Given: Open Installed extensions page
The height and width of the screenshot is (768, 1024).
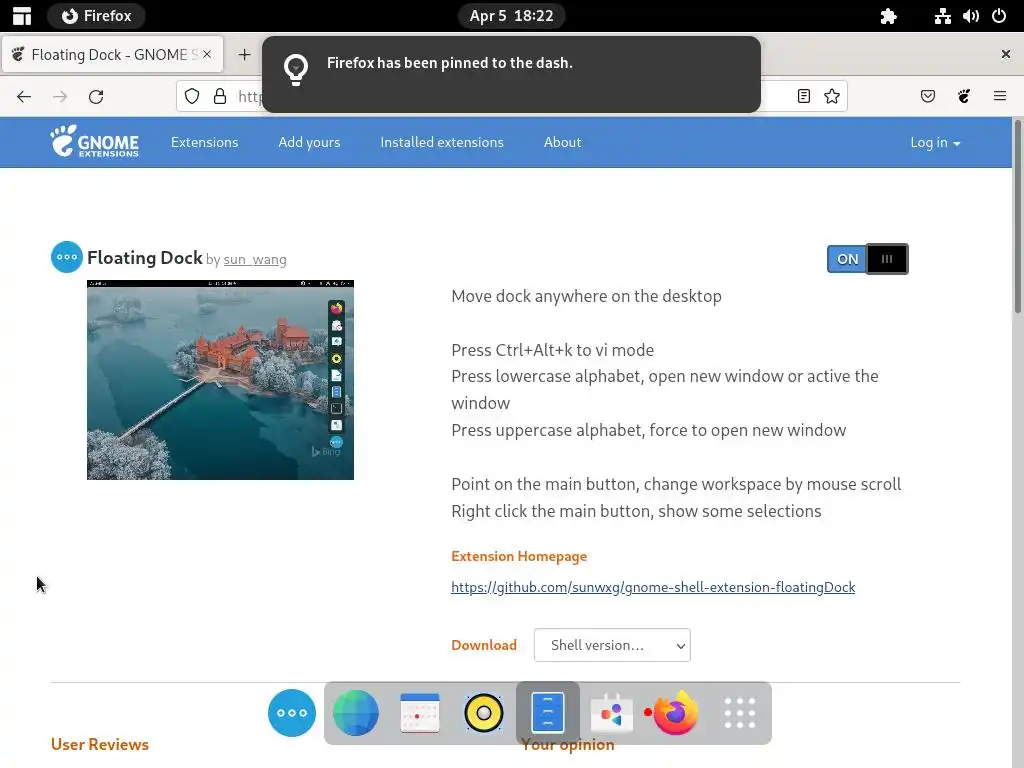Looking at the screenshot, I should click(x=442, y=142).
